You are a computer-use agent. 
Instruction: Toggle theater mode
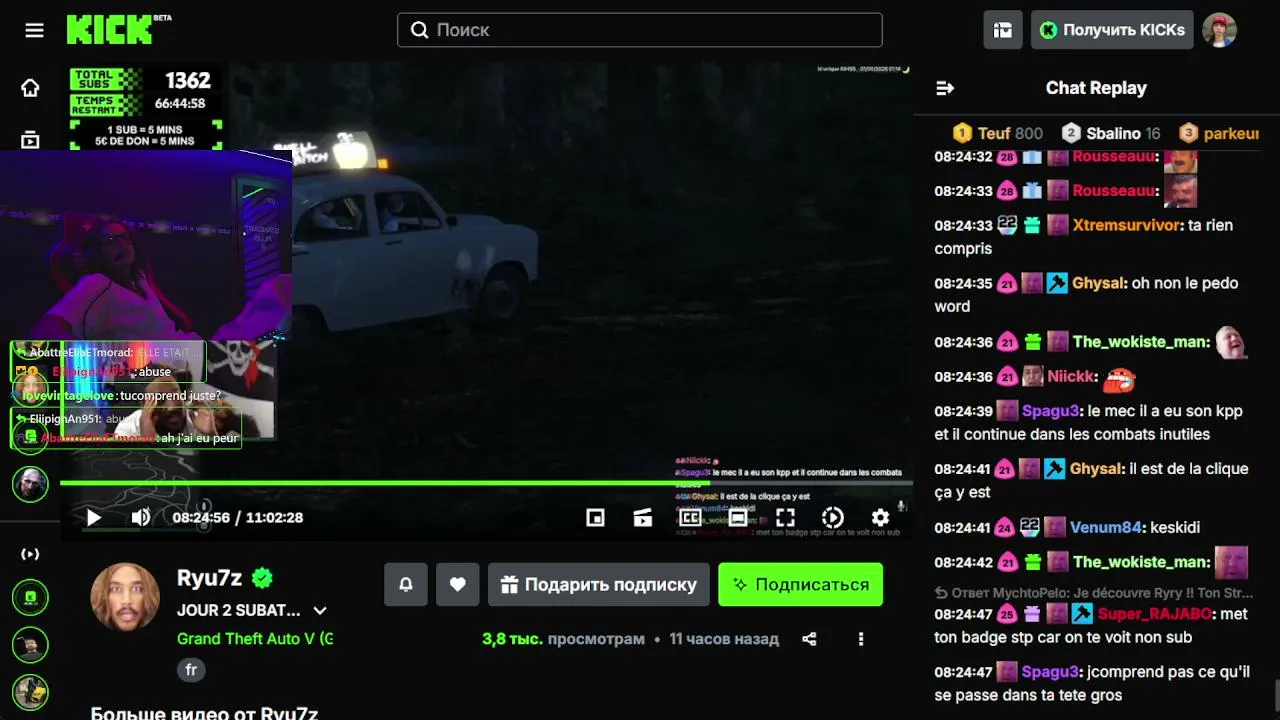pyautogui.click(x=738, y=517)
